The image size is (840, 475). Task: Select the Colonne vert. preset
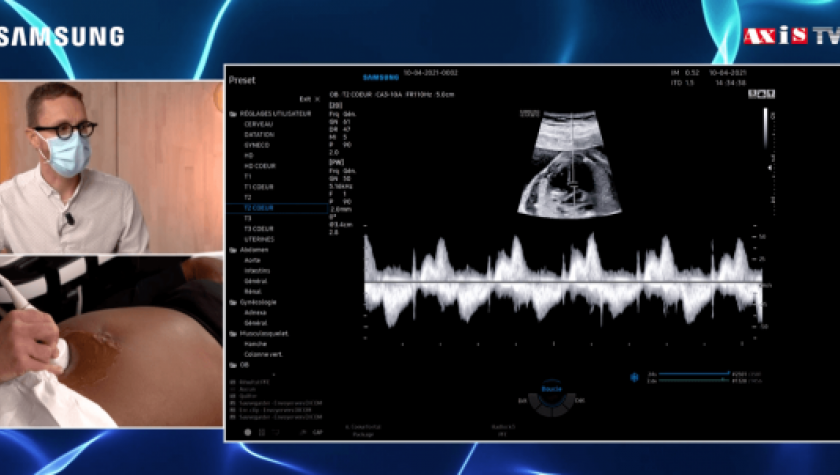click(x=263, y=355)
